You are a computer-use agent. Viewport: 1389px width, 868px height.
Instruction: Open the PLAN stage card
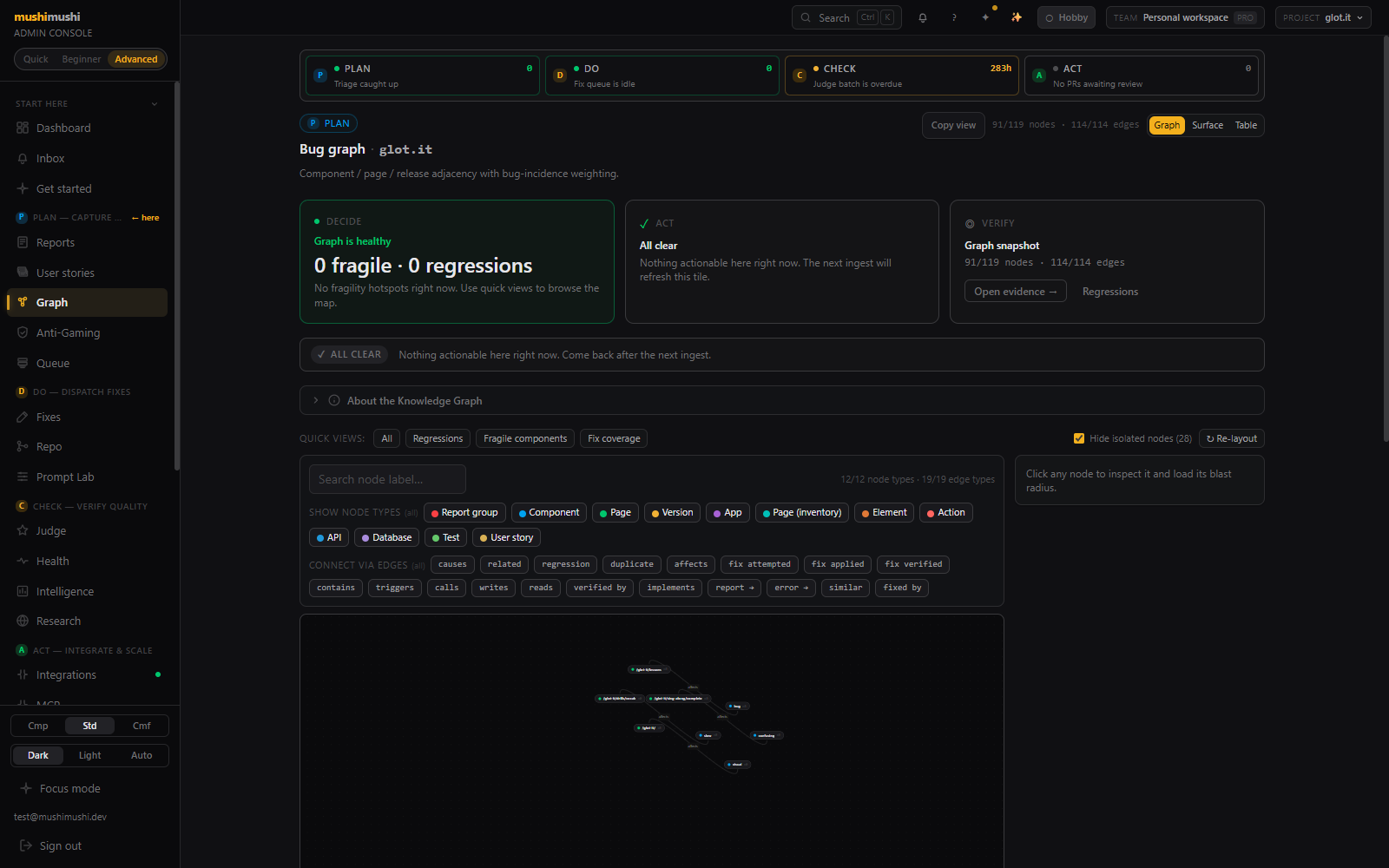click(x=422, y=76)
